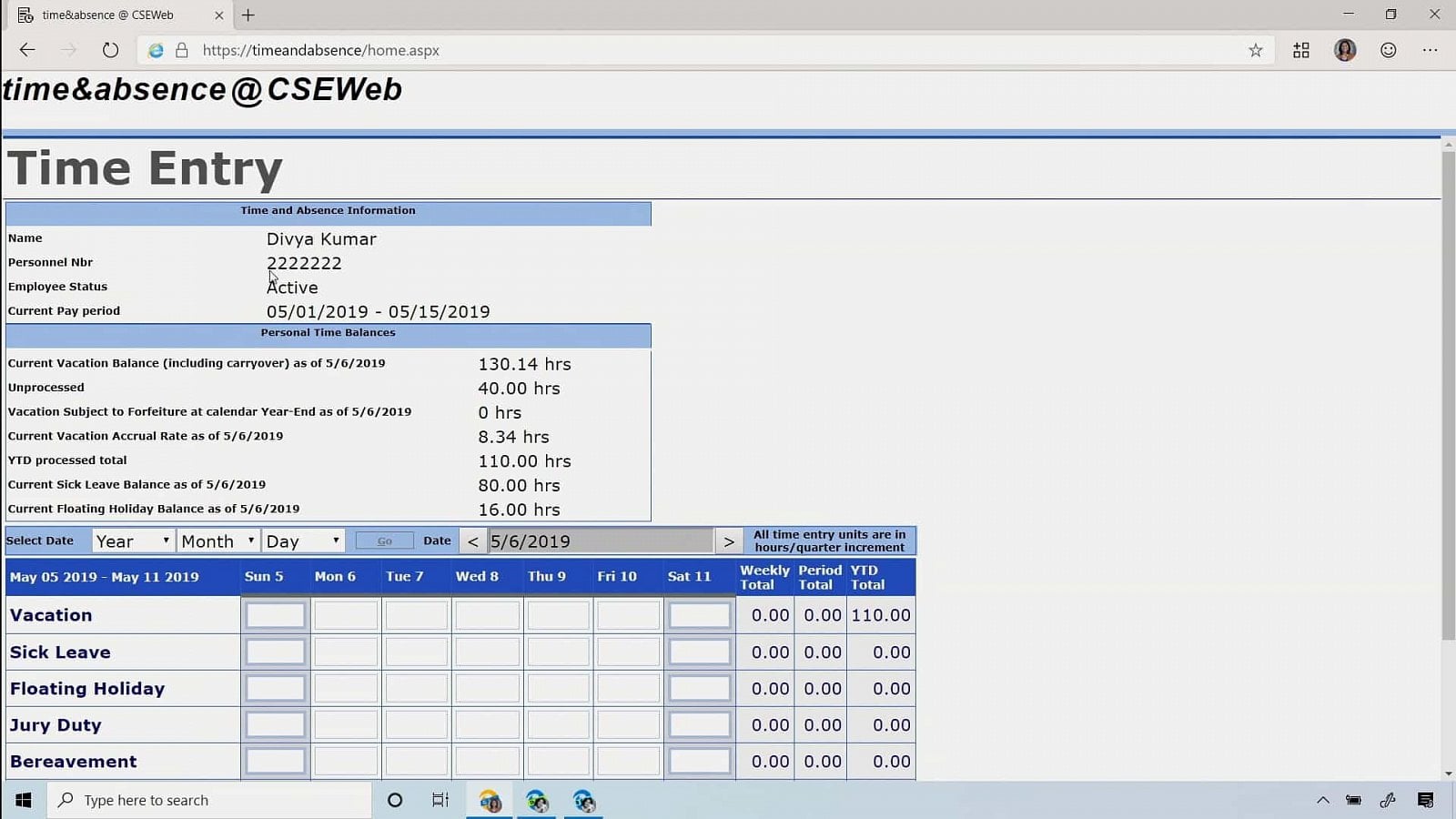Screen dimensions: 1456x819
Task: Click the Cortana circle icon
Action: coord(395,800)
